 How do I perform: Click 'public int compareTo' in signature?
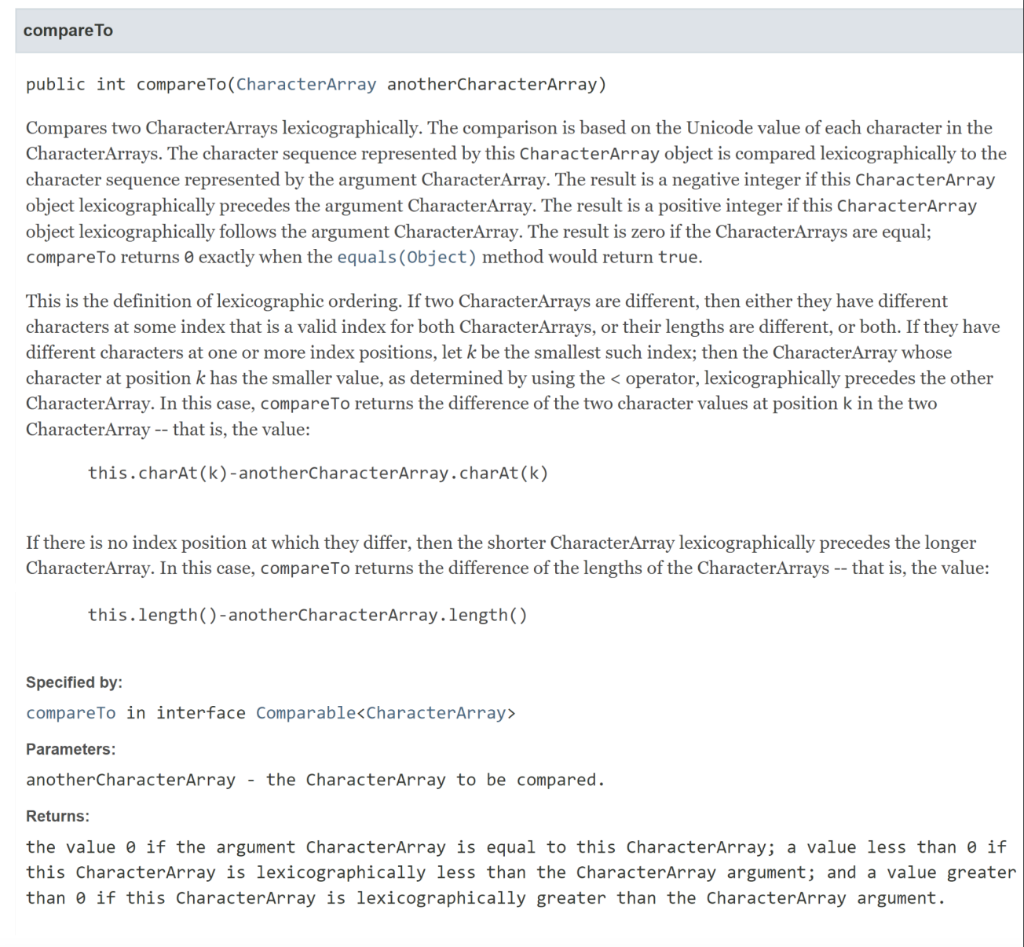point(126,84)
